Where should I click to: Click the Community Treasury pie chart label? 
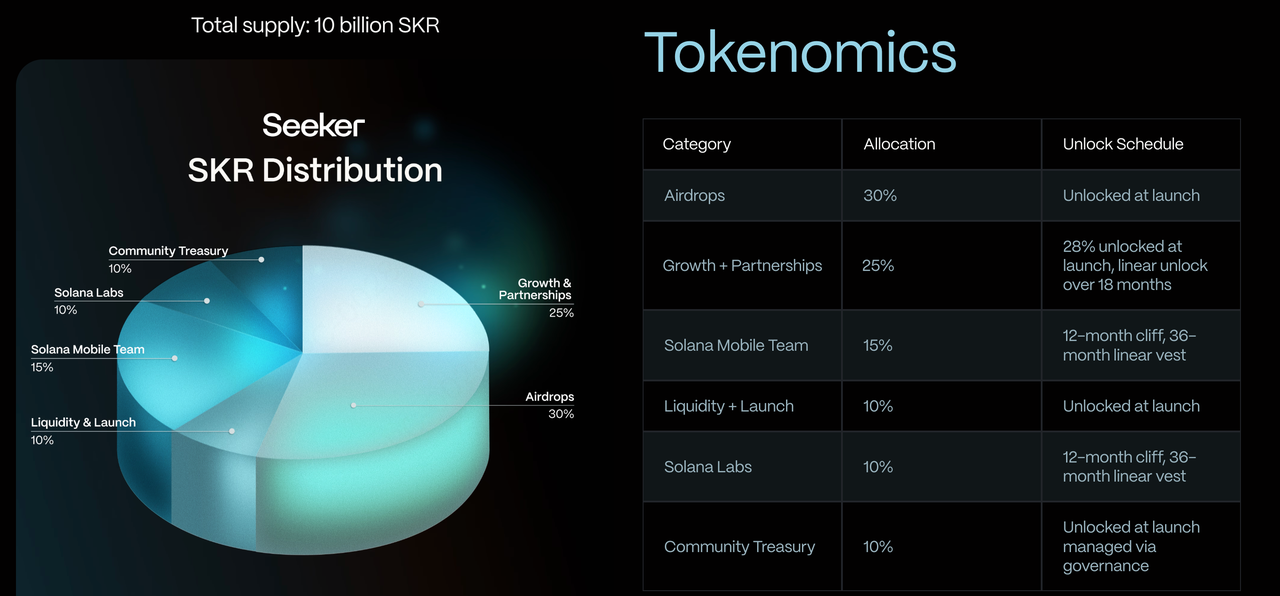(x=168, y=251)
